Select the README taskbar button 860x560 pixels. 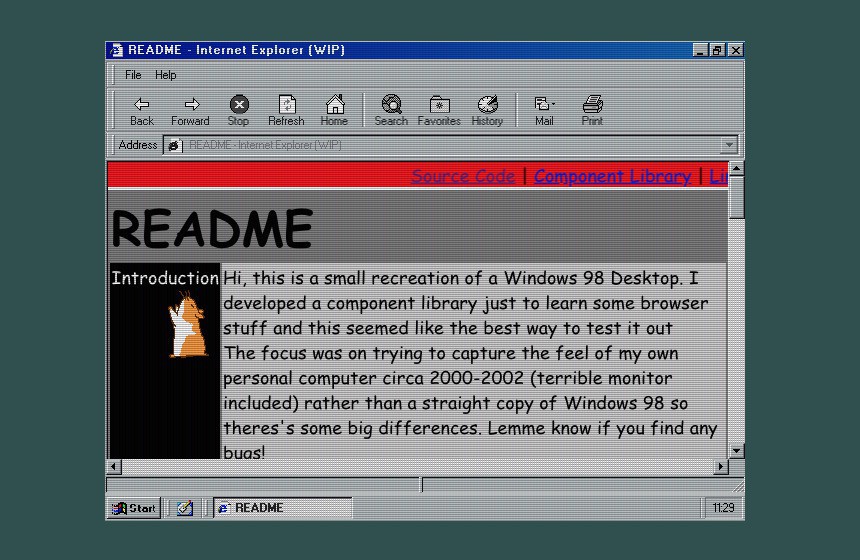pos(282,508)
